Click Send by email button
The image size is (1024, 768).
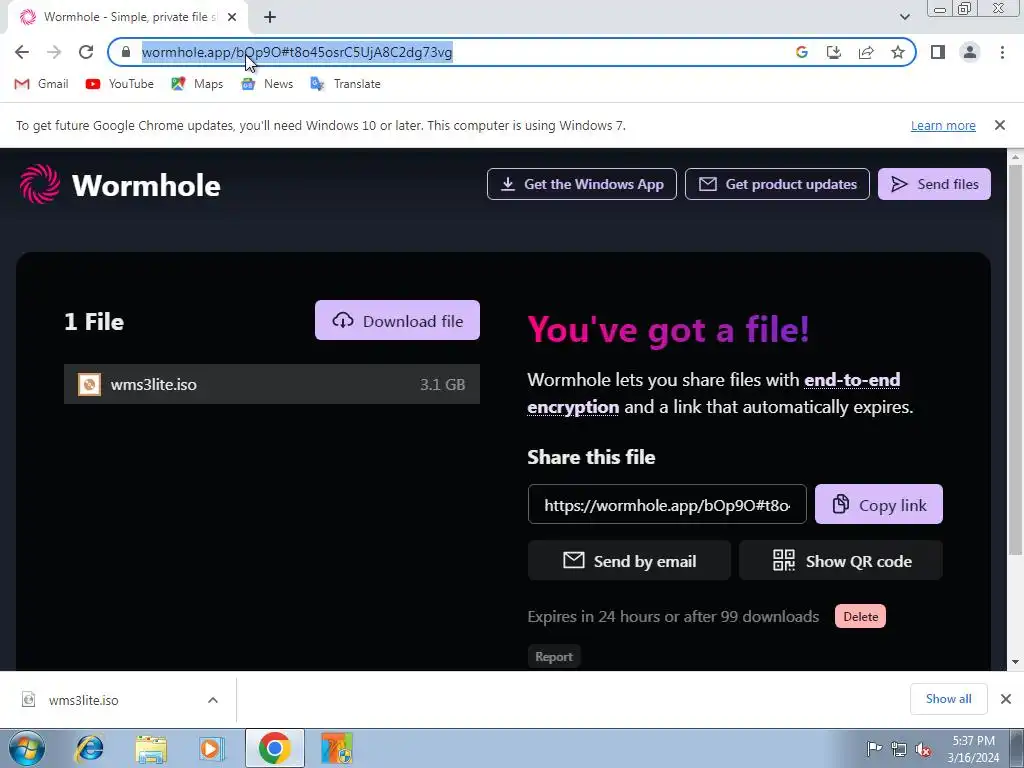click(629, 560)
